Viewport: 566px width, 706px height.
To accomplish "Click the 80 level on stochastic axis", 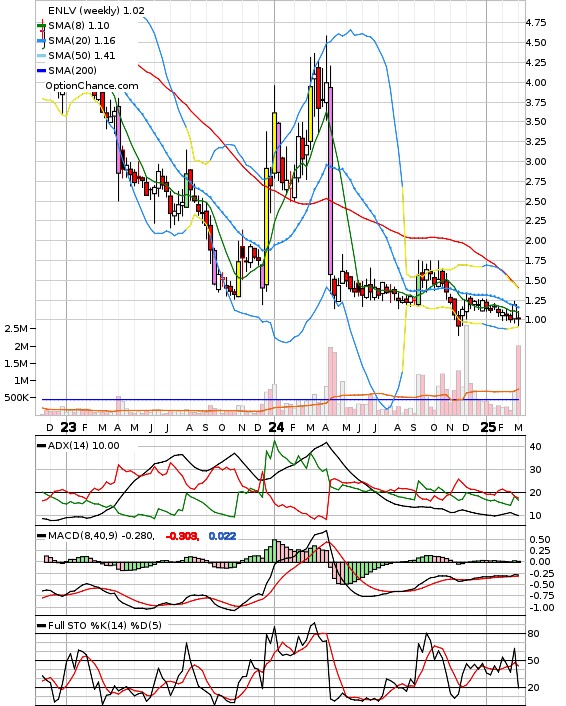I will pyautogui.click(x=534, y=634).
